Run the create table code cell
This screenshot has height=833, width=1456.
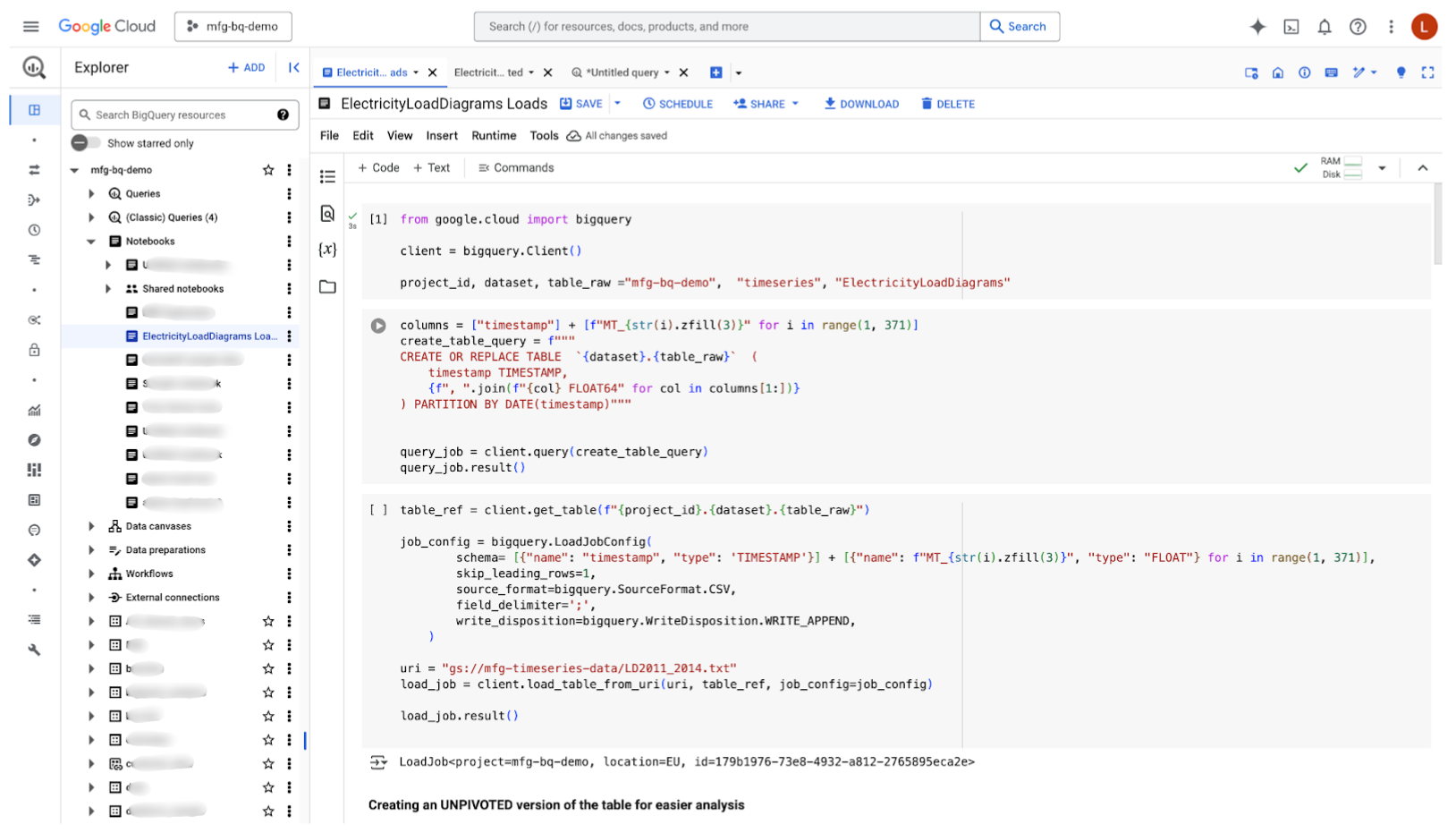coord(378,326)
